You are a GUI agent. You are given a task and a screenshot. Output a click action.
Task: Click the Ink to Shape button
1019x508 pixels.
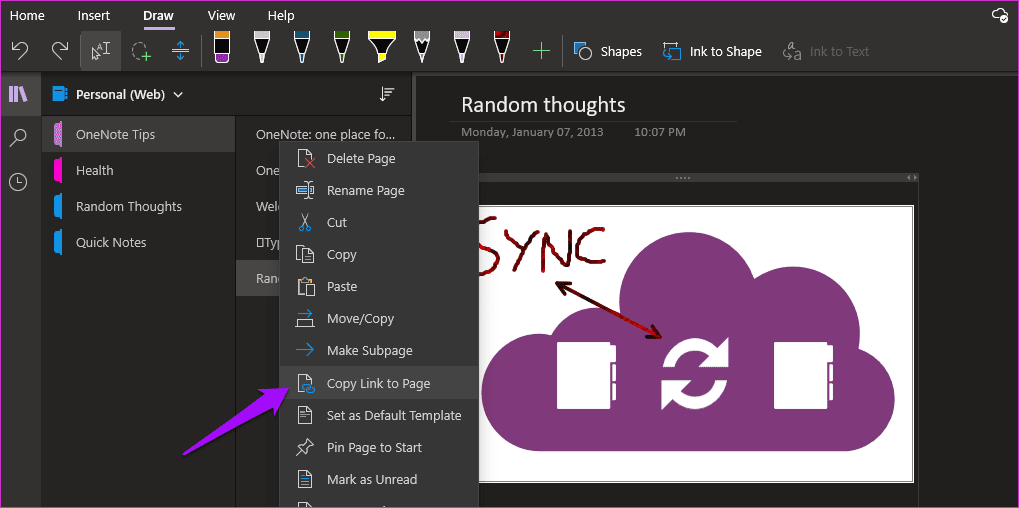point(712,51)
